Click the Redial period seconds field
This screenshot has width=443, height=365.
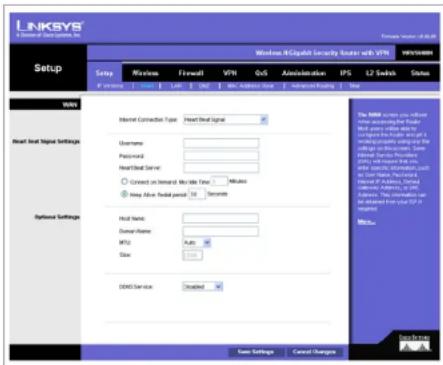point(197,194)
